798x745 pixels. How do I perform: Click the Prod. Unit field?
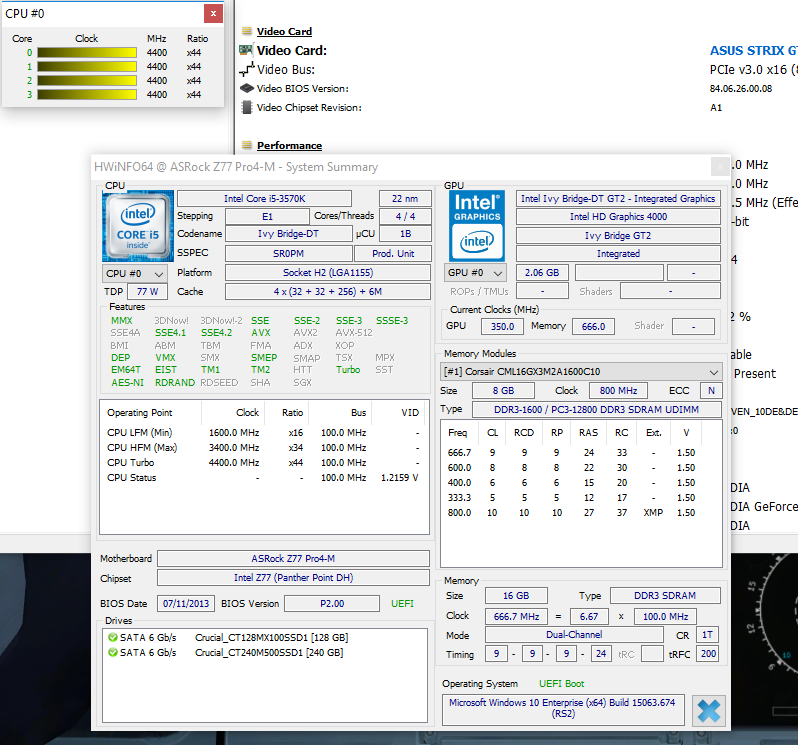[393, 253]
